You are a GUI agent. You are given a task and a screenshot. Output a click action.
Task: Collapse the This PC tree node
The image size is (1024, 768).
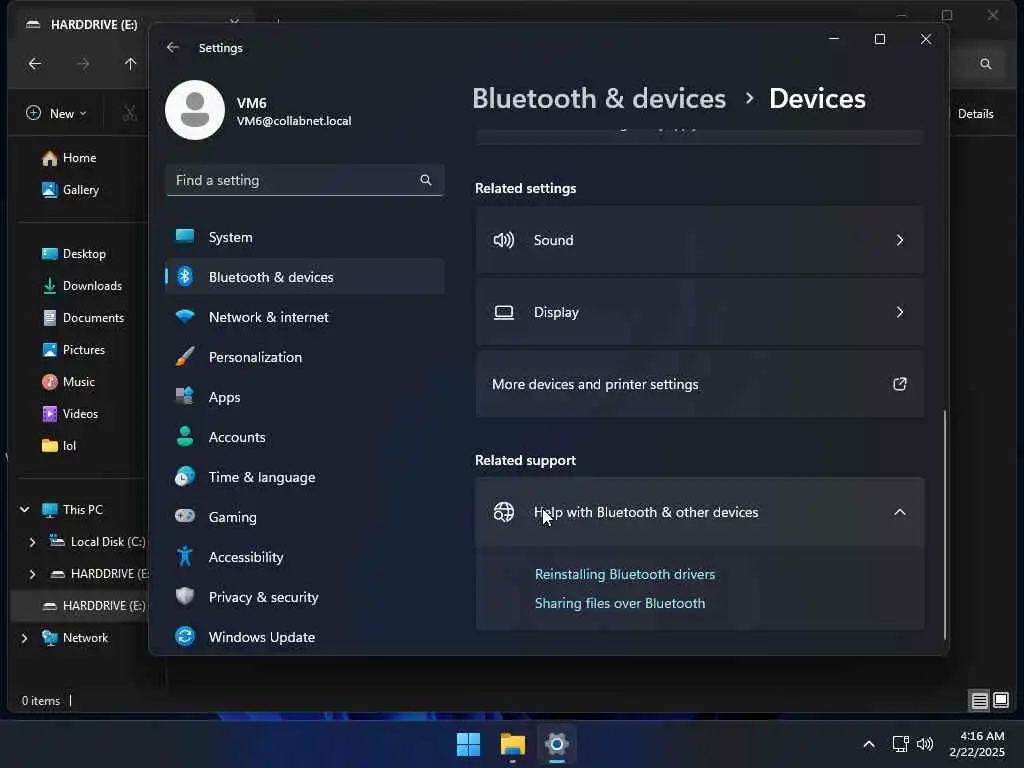tap(25, 509)
